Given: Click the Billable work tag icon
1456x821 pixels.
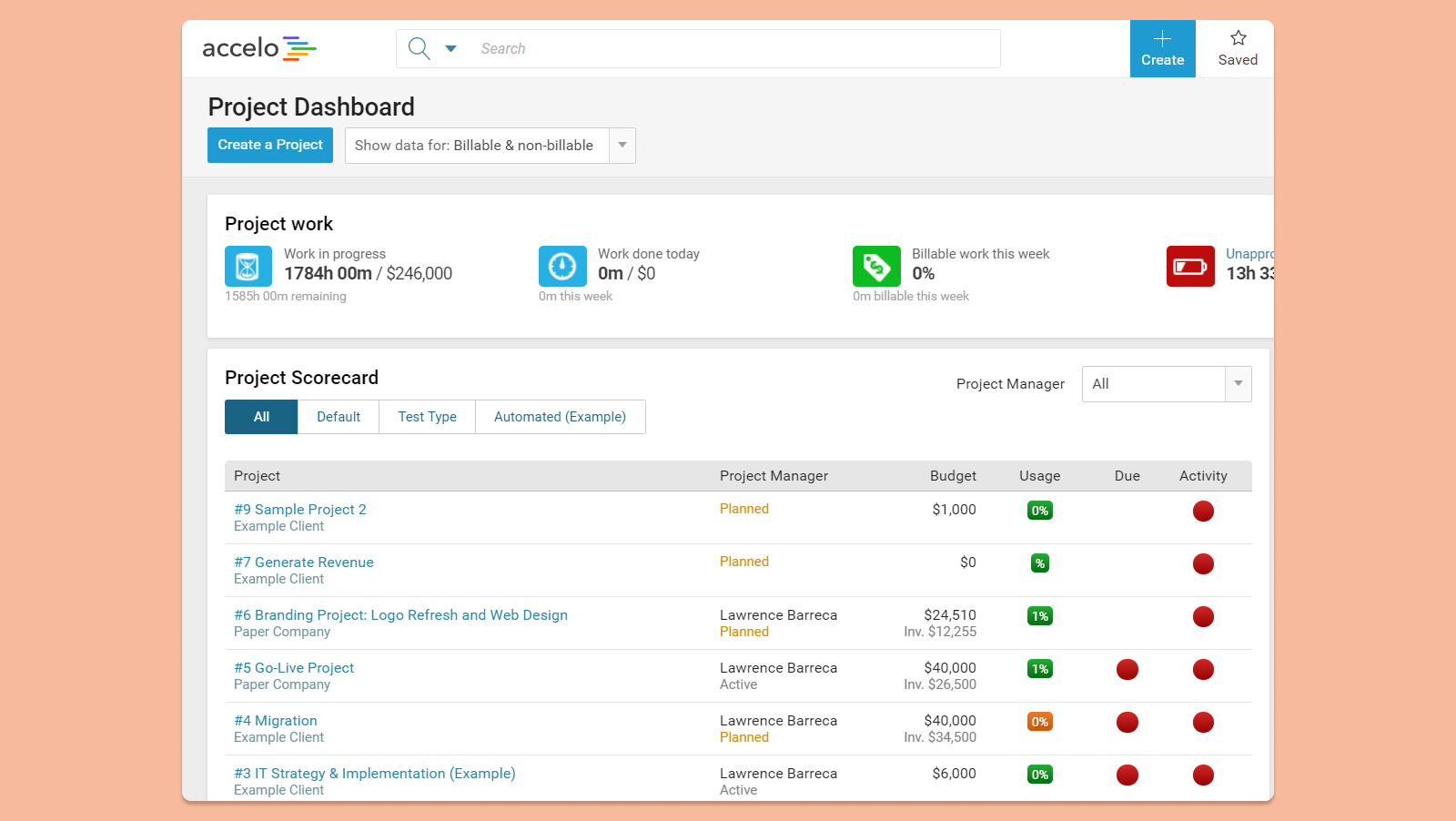Looking at the screenshot, I should click(875, 266).
